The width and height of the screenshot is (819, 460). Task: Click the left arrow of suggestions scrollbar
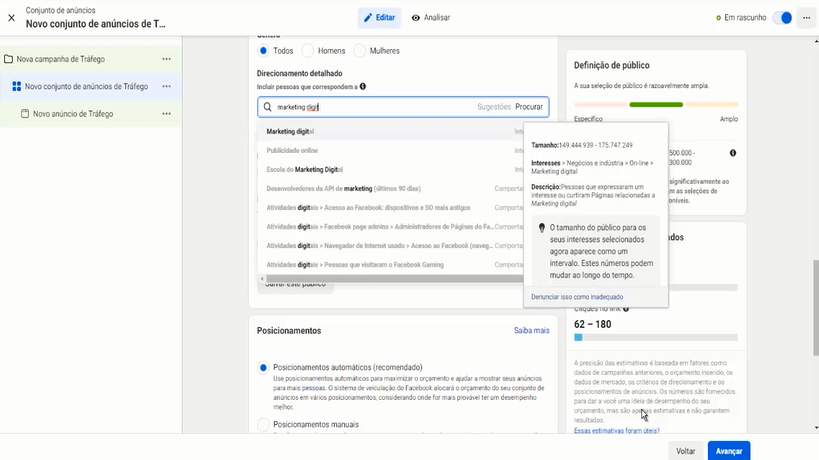(262, 279)
